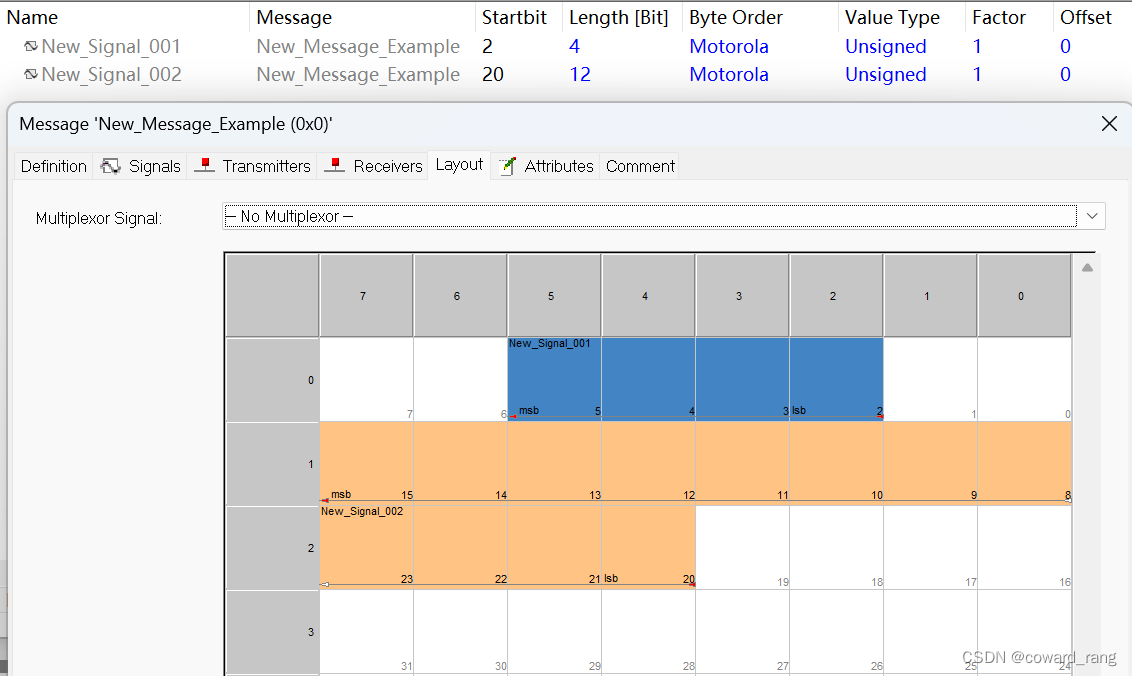Click layout column header 7
This screenshot has width=1132, height=676.
367,295
